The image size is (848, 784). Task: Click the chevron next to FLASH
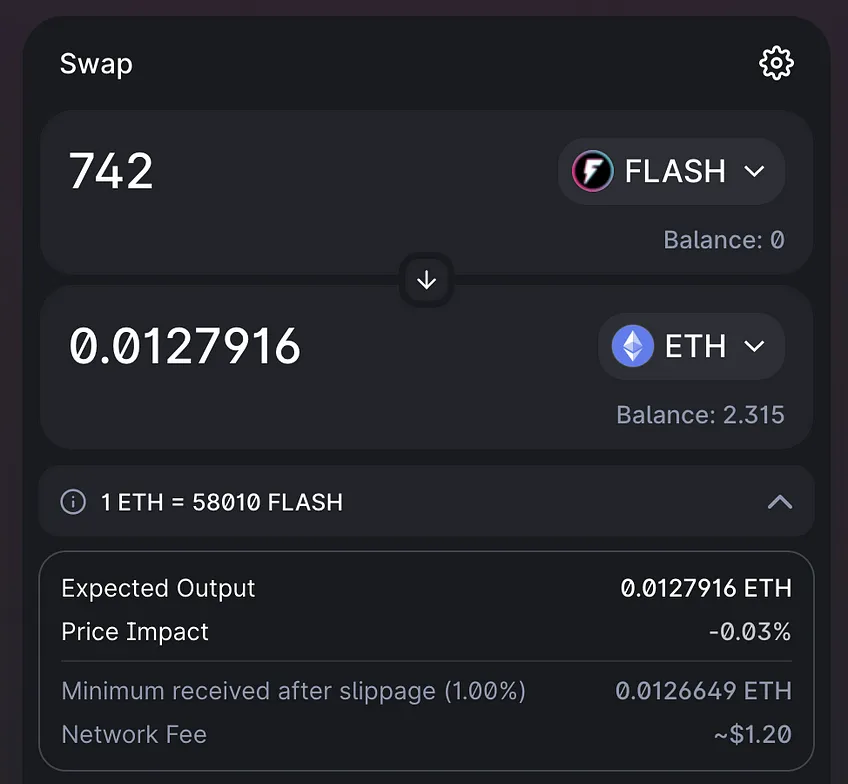click(x=754, y=171)
